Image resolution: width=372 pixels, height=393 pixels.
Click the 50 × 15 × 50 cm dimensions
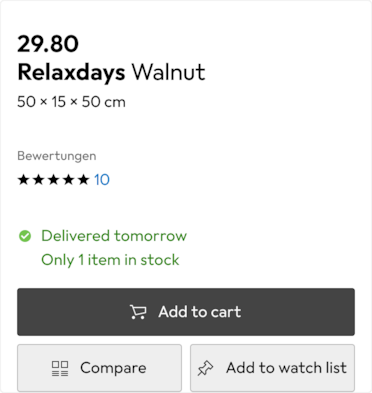point(71,102)
